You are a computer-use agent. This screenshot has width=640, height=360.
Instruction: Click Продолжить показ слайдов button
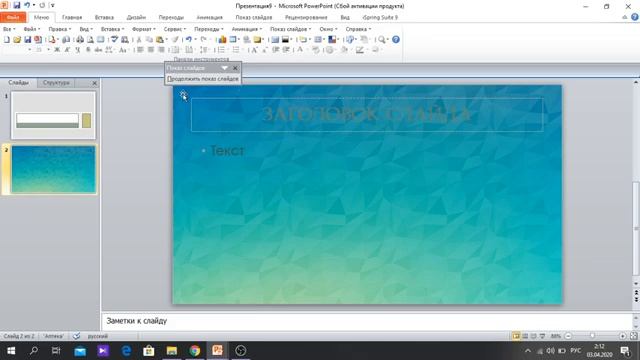pos(203,79)
